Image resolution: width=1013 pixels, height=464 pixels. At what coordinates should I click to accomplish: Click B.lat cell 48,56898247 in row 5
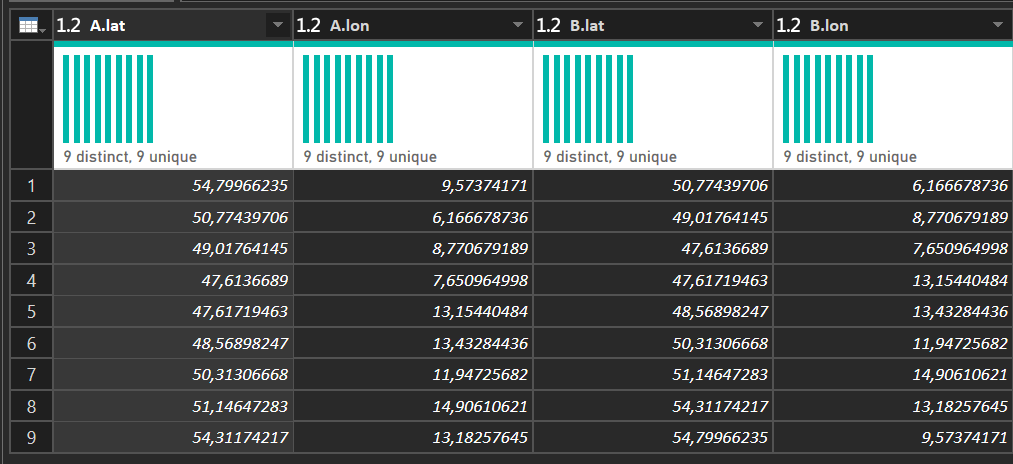click(x=653, y=312)
